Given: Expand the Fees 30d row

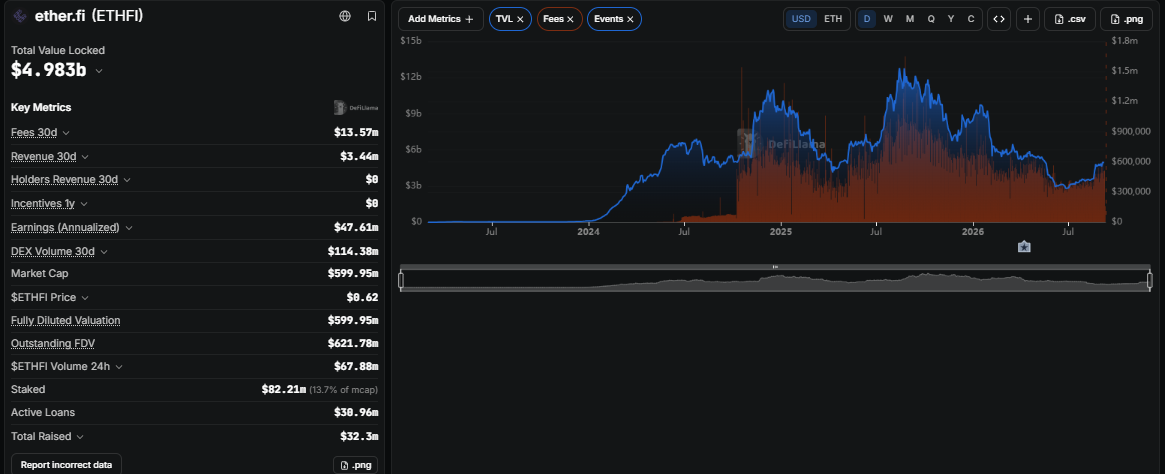Looking at the screenshot, I should coord(66,132).
